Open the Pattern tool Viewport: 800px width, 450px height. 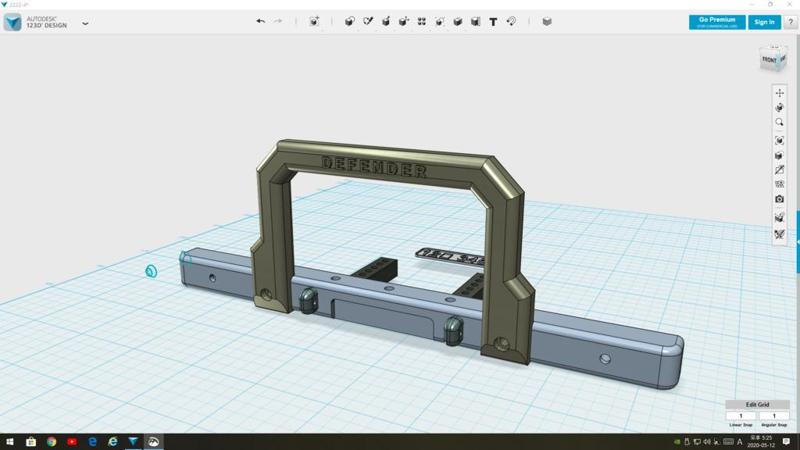[x=421, y=21]
